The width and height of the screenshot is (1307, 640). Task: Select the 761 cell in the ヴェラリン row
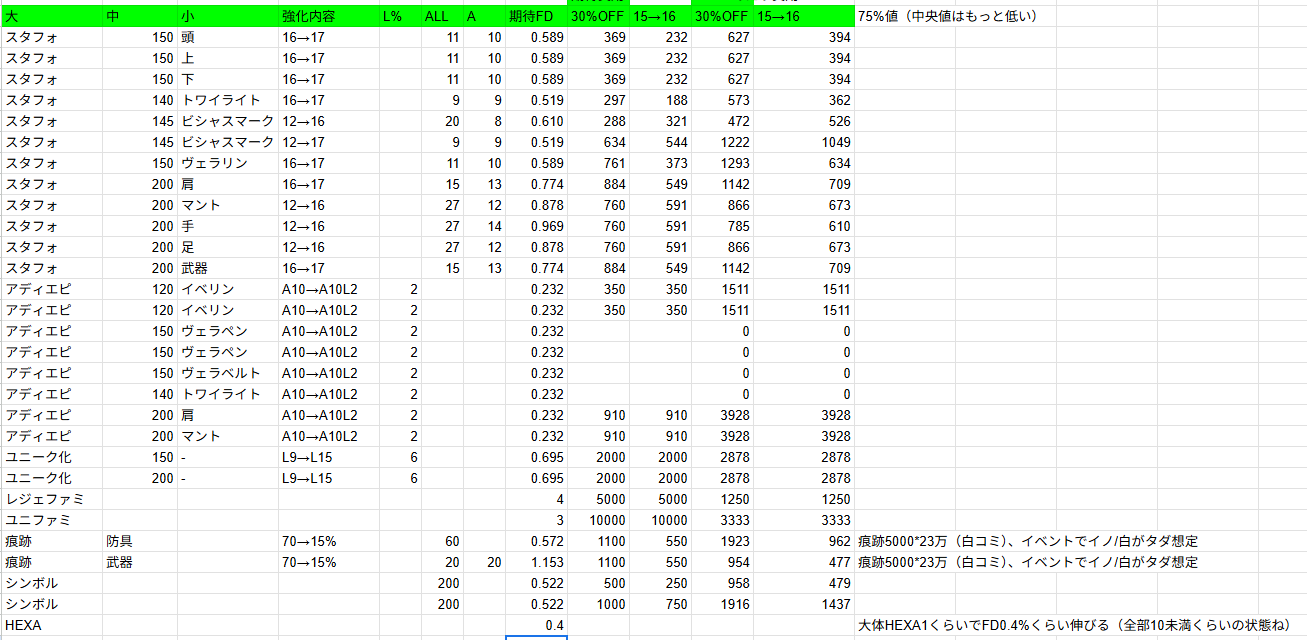598,163
